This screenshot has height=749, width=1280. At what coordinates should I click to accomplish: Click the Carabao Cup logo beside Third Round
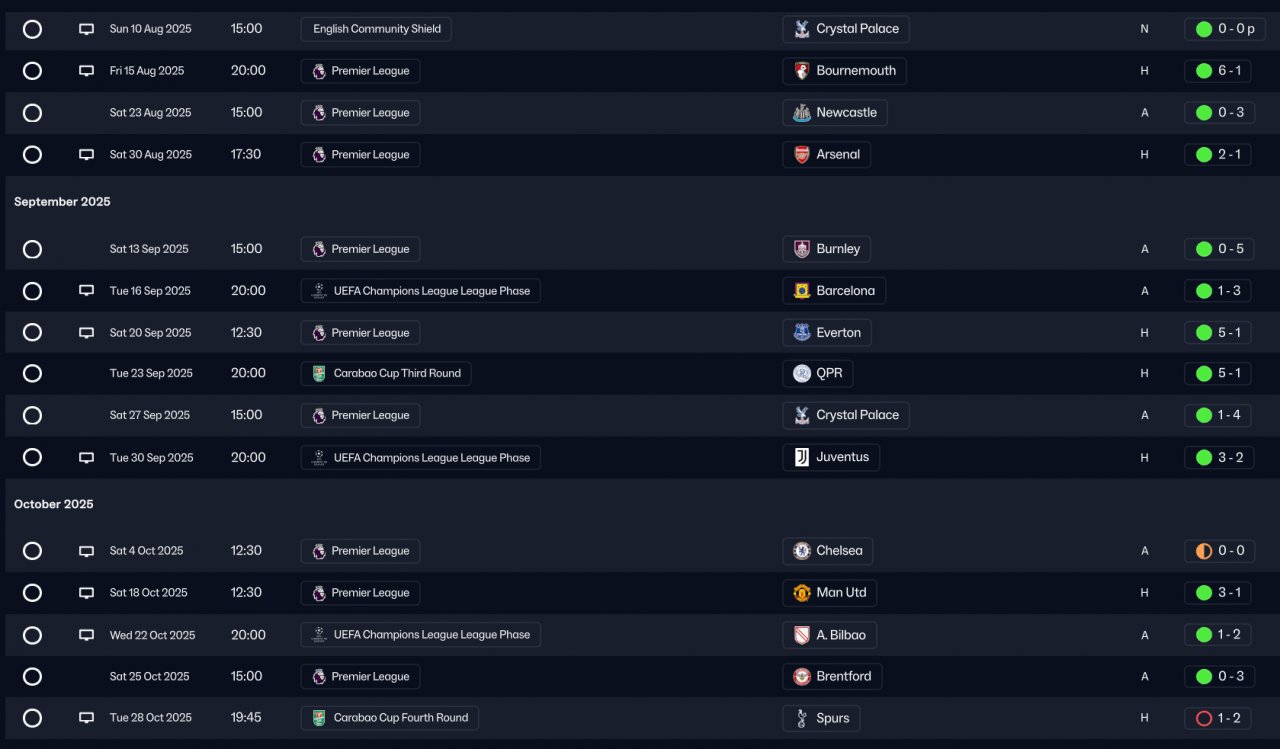(x=319, y=374)
